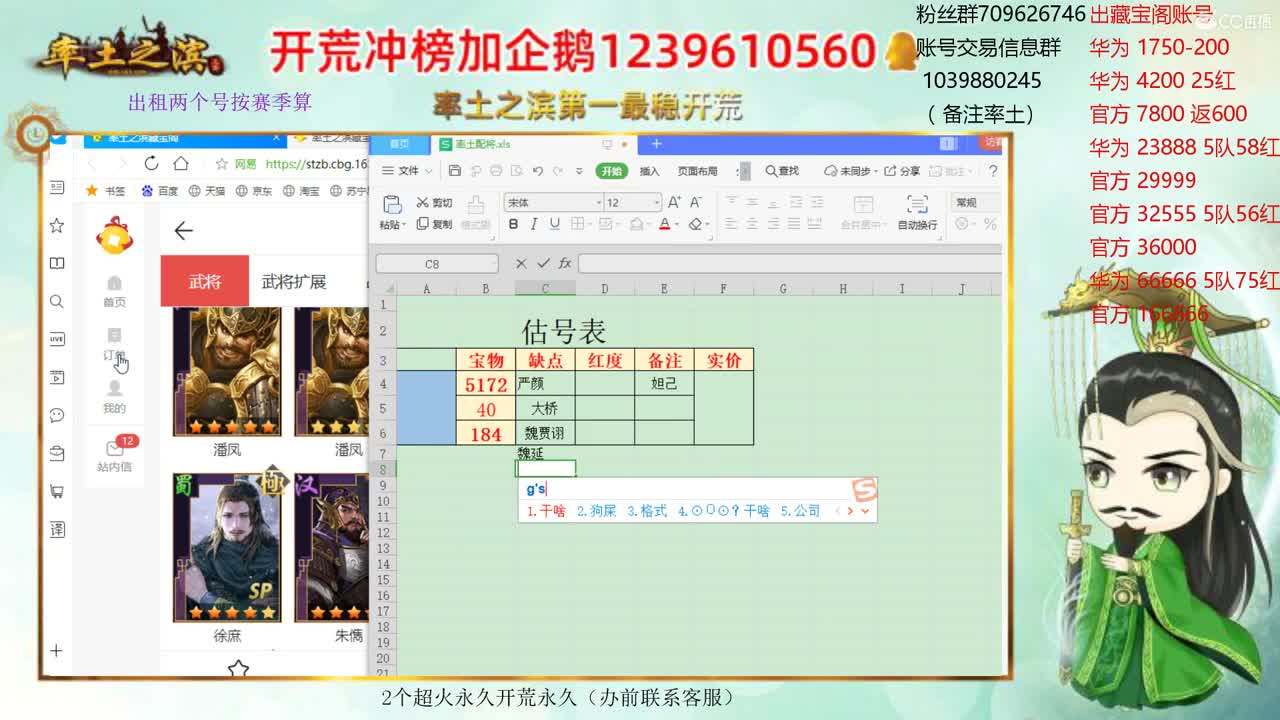
Task: Expand the 粘贴 paste options arrow
Action: (x=404, y=226)
